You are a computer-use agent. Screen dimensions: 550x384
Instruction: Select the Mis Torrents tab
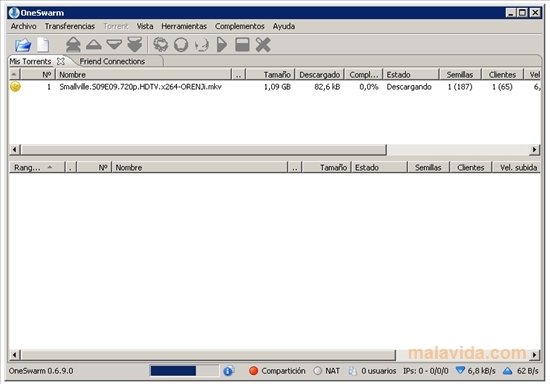pos(31,61)
